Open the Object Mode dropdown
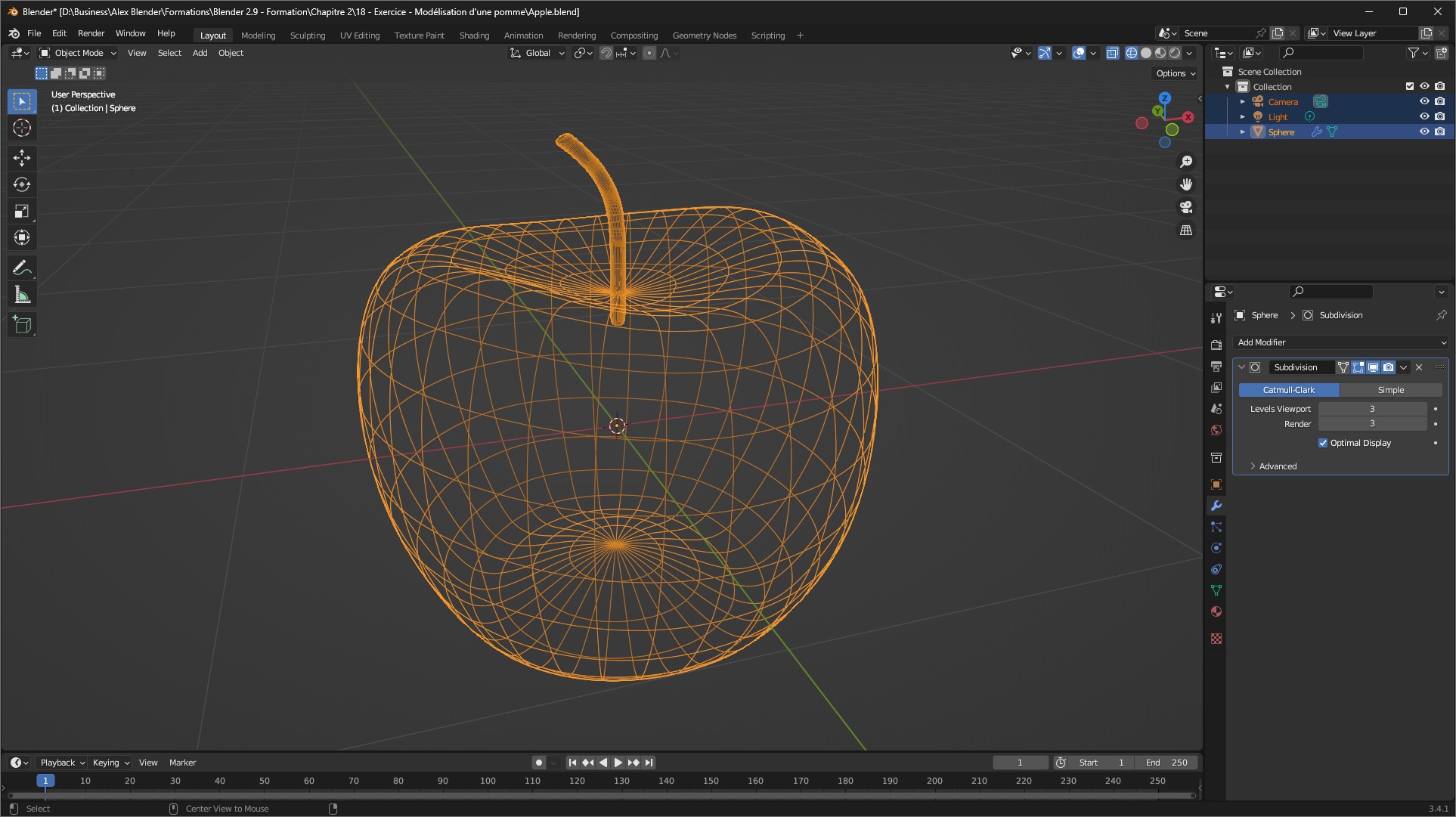This screenshot has height=817, width=1456. (77, 53)
